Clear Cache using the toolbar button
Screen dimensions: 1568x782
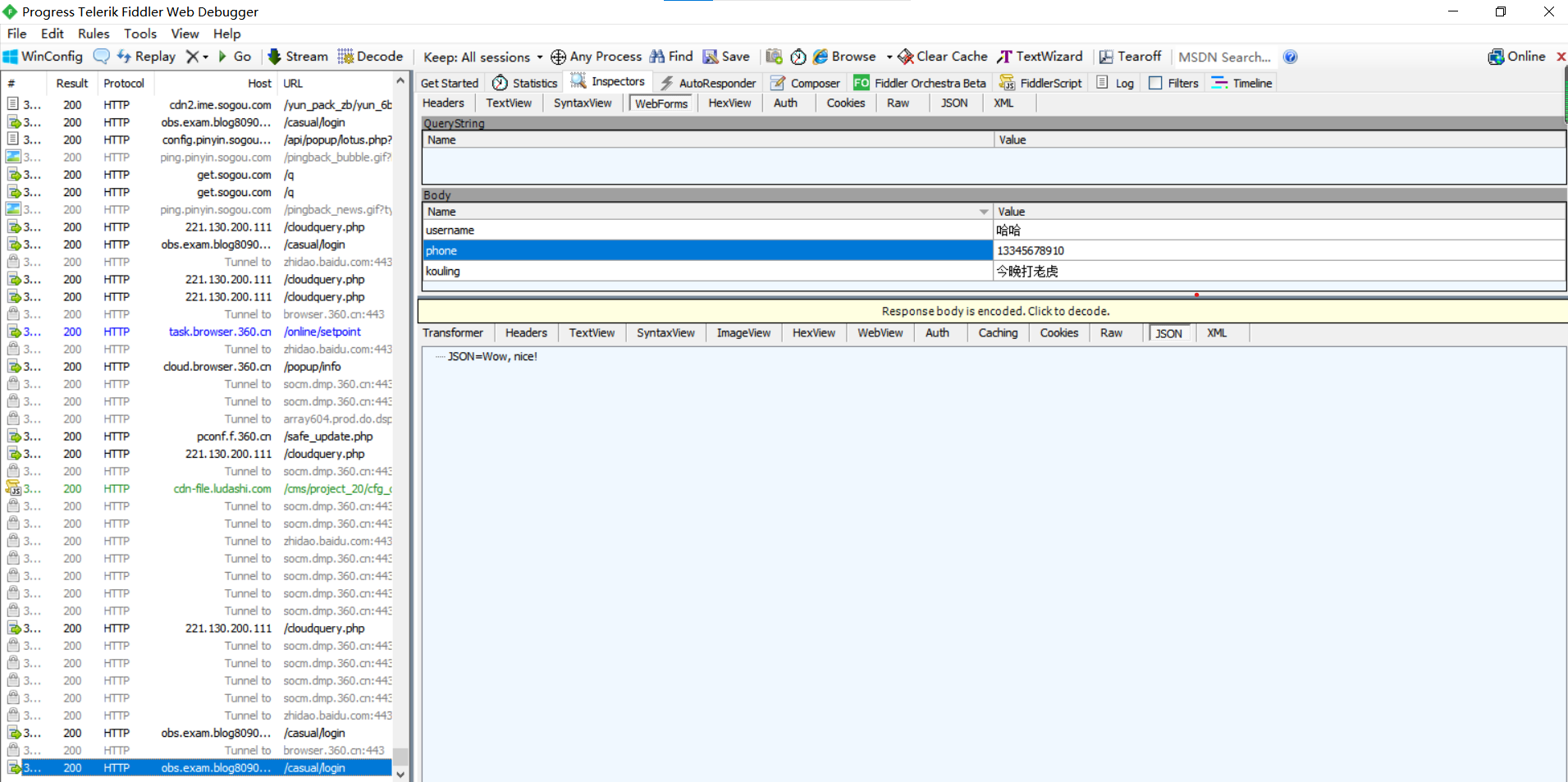[943, 57]
